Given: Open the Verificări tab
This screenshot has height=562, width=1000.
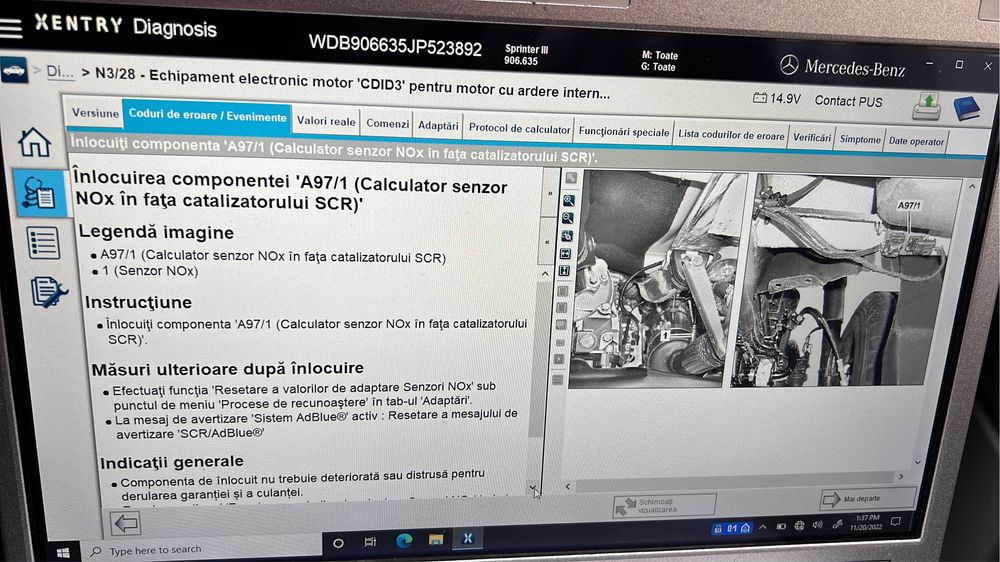Looking at the screenshot, I should (x=811, y=138).
